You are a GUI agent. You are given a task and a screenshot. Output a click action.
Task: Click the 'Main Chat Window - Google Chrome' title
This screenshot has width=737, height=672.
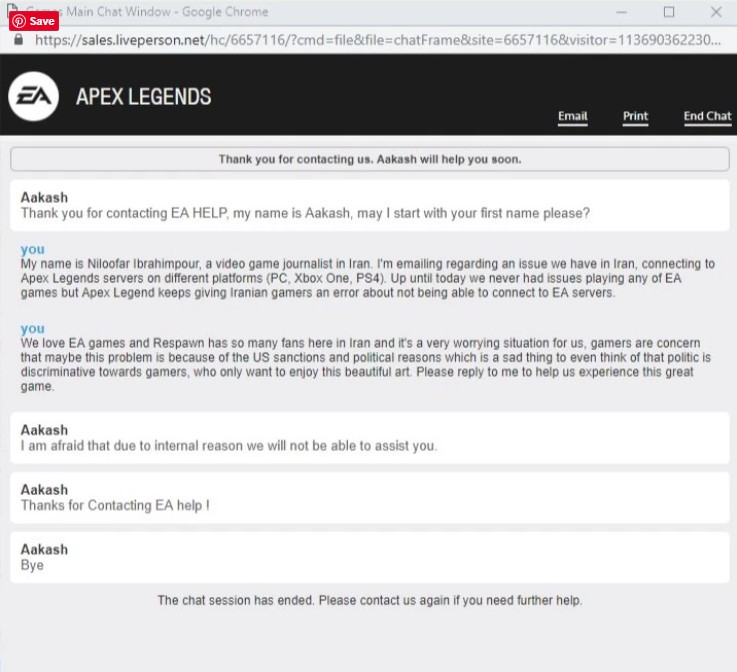coord(167,12)
